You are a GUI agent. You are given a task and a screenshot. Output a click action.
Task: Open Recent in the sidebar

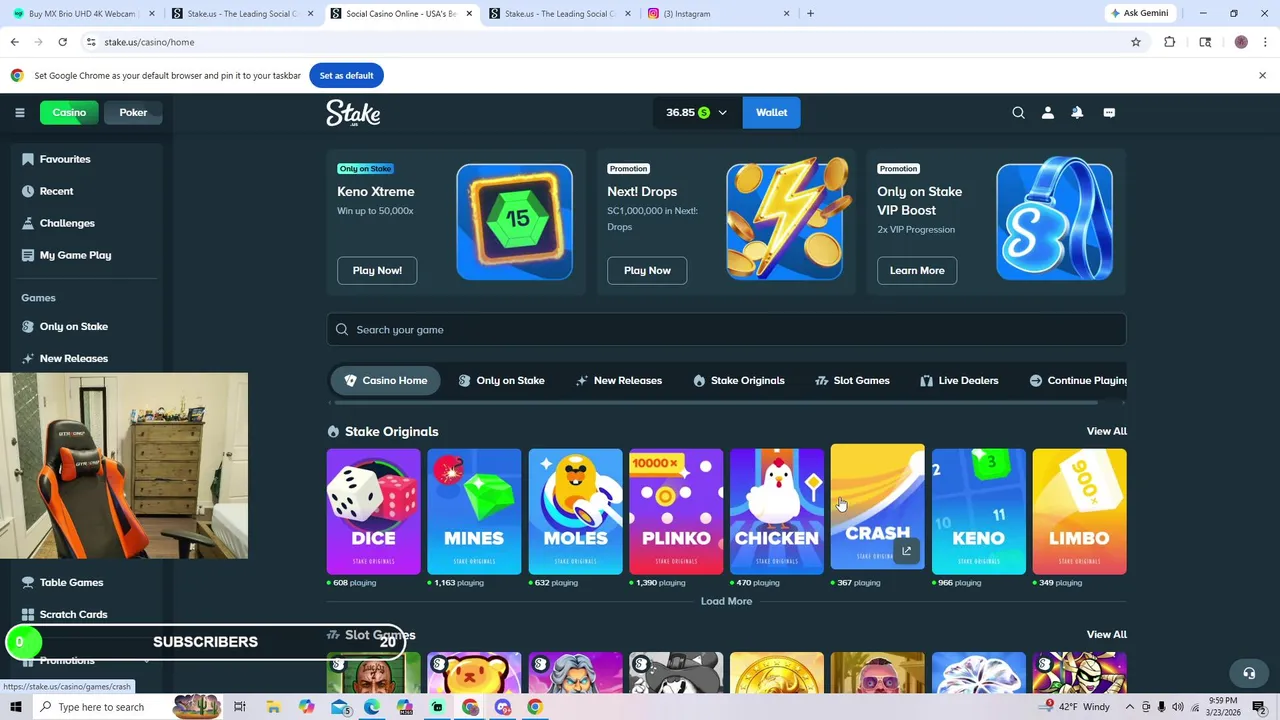pyautogui.click(x=56, y=191)
